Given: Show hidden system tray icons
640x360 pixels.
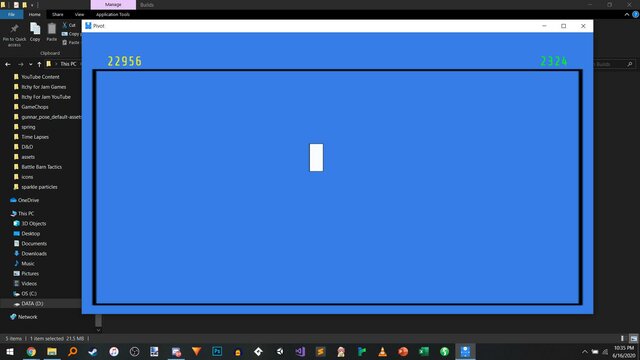Looking at the screenshot, I should tap(584, 351).
